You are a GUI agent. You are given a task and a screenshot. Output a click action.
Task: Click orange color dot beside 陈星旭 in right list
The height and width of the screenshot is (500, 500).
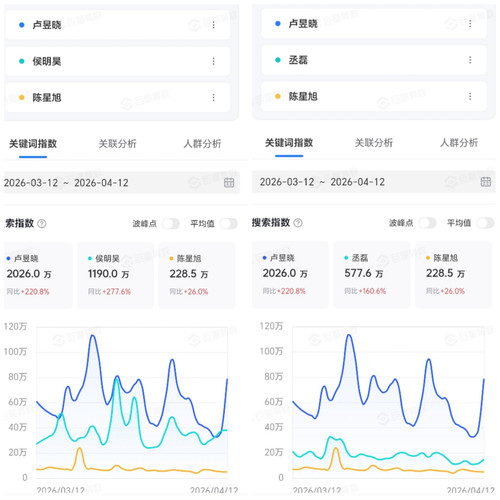pyautogui.click(x=278, y=96)
